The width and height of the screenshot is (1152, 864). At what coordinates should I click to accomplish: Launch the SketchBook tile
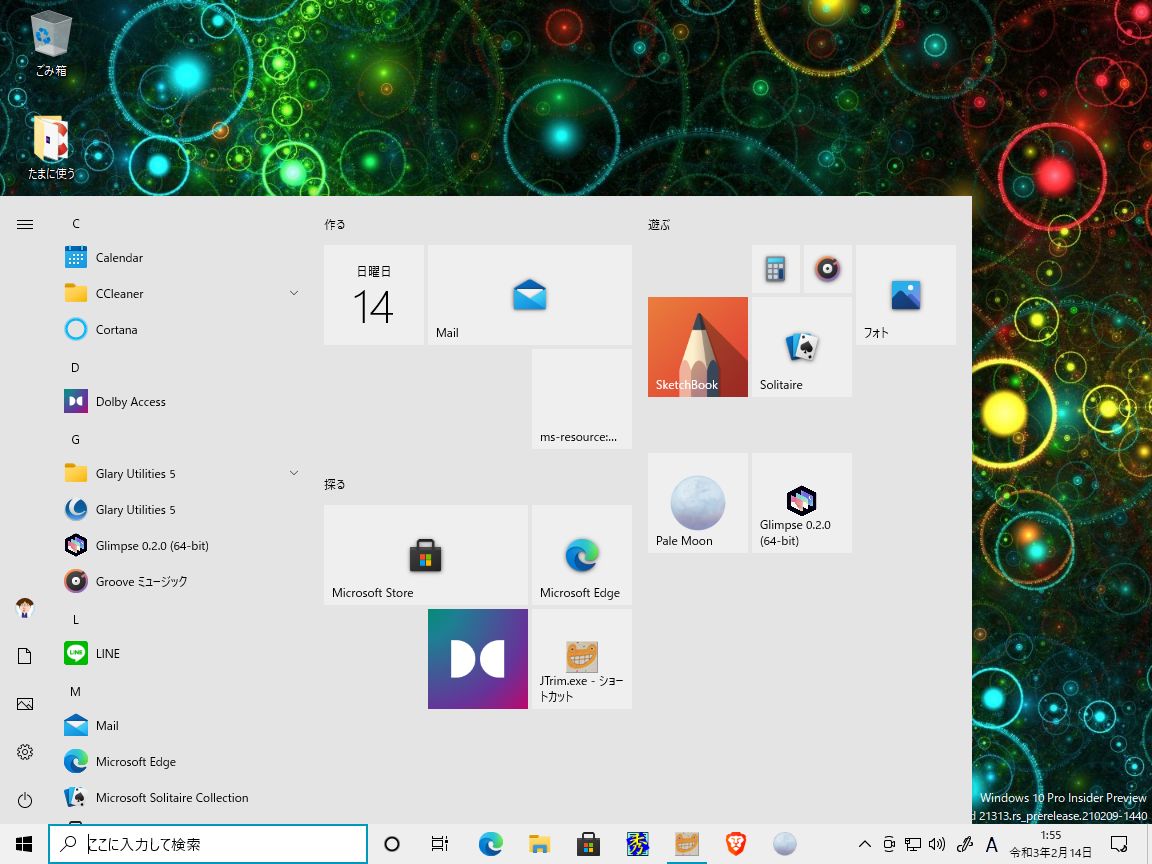(x=698, y=347)
